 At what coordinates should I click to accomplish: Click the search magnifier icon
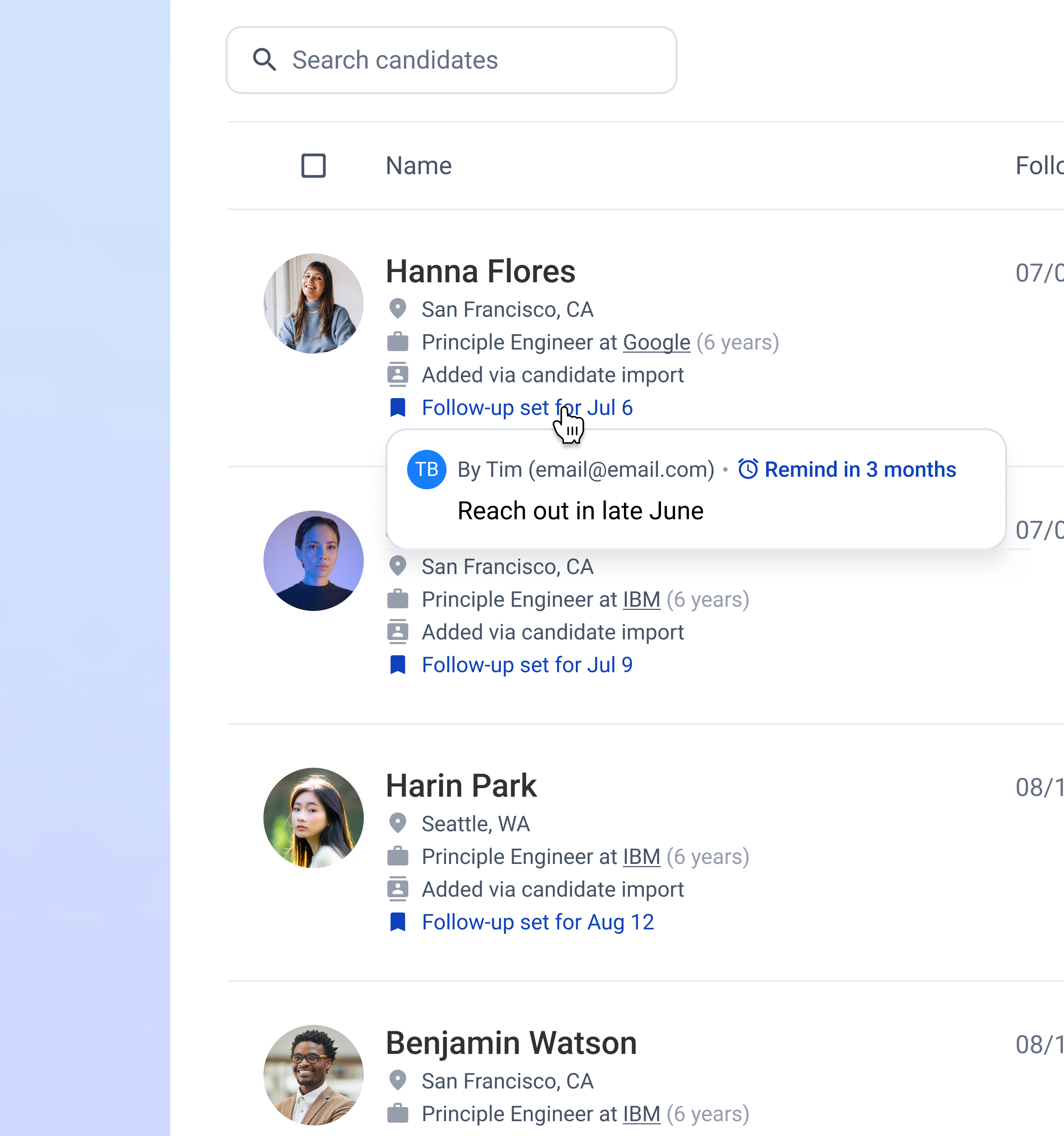point(264,60)
